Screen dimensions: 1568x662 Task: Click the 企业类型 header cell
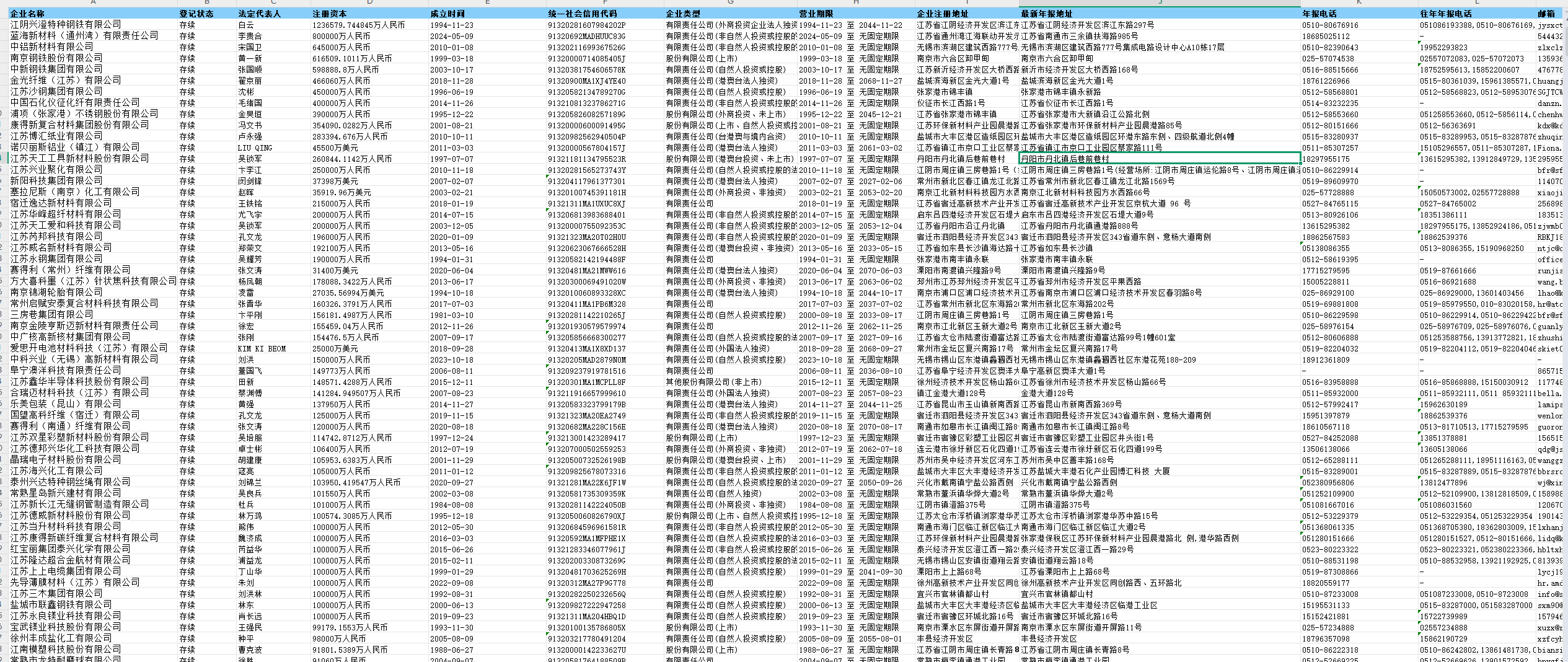[682, 14]
